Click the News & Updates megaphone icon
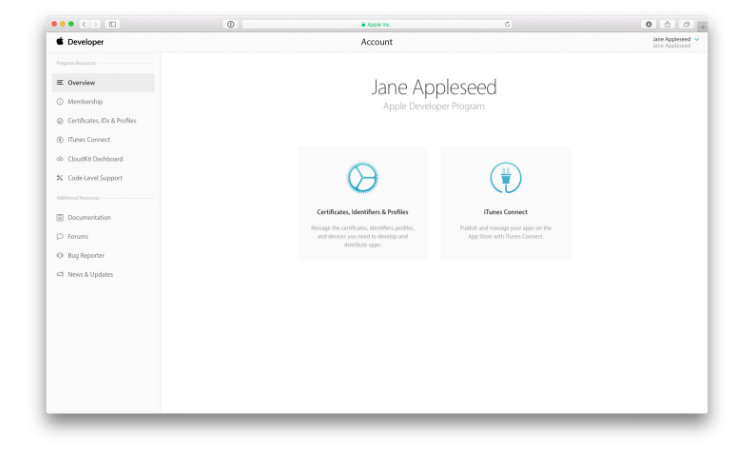The image size is (740, 450). click(60, 274)
